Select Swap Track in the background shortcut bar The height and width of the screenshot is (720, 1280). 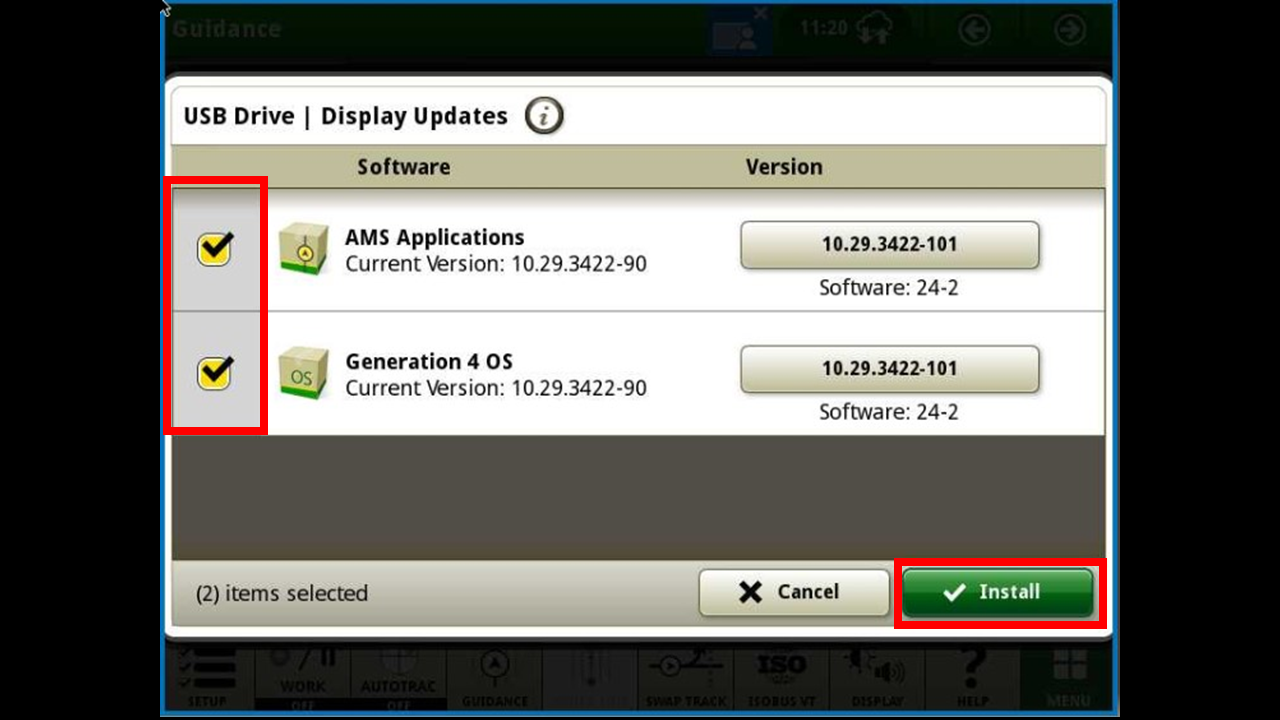point(685,680)
